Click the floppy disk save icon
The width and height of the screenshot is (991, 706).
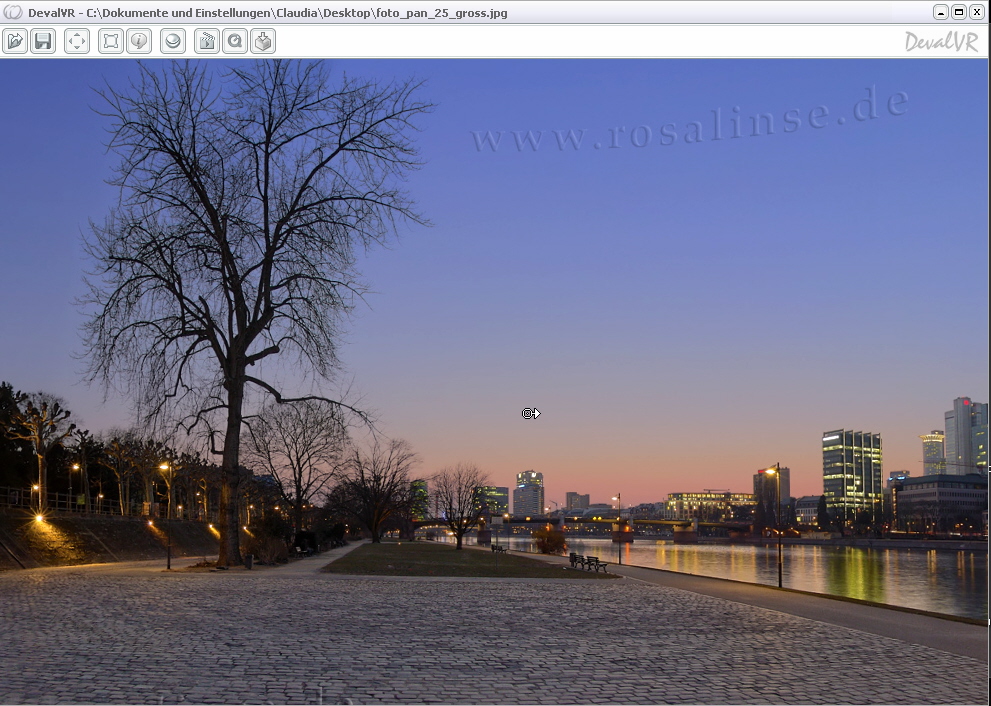click(x=43, y=41)
